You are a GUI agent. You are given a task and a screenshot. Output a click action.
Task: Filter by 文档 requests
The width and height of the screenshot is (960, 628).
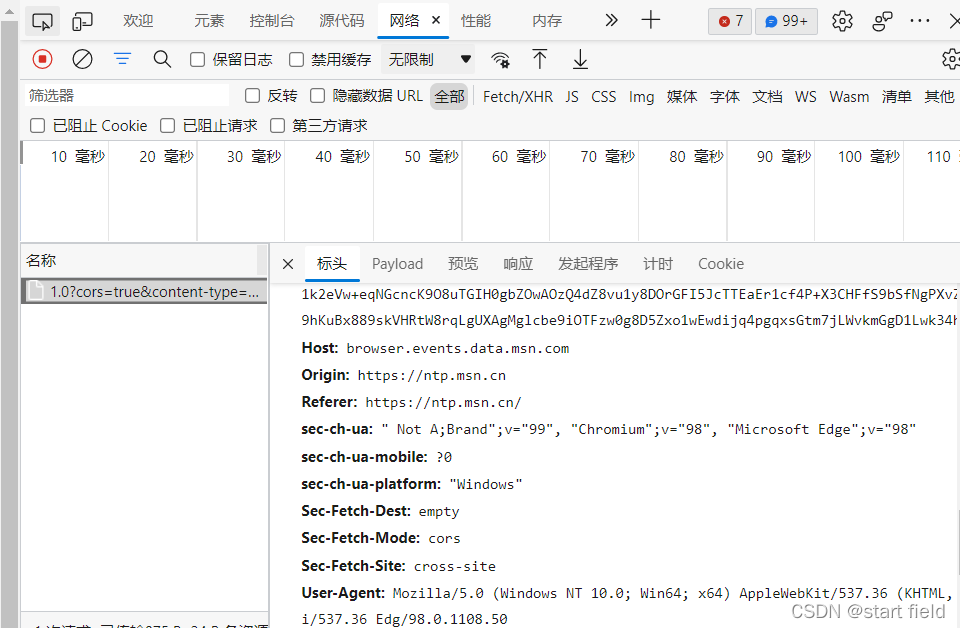[x=767, y=97]
